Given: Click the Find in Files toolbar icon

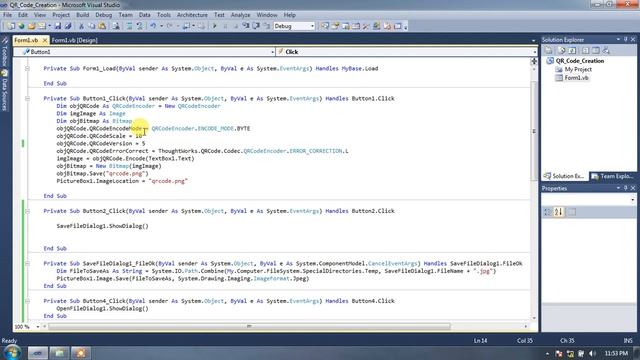Looking at the screenshot, I should (x=116, y=26).
